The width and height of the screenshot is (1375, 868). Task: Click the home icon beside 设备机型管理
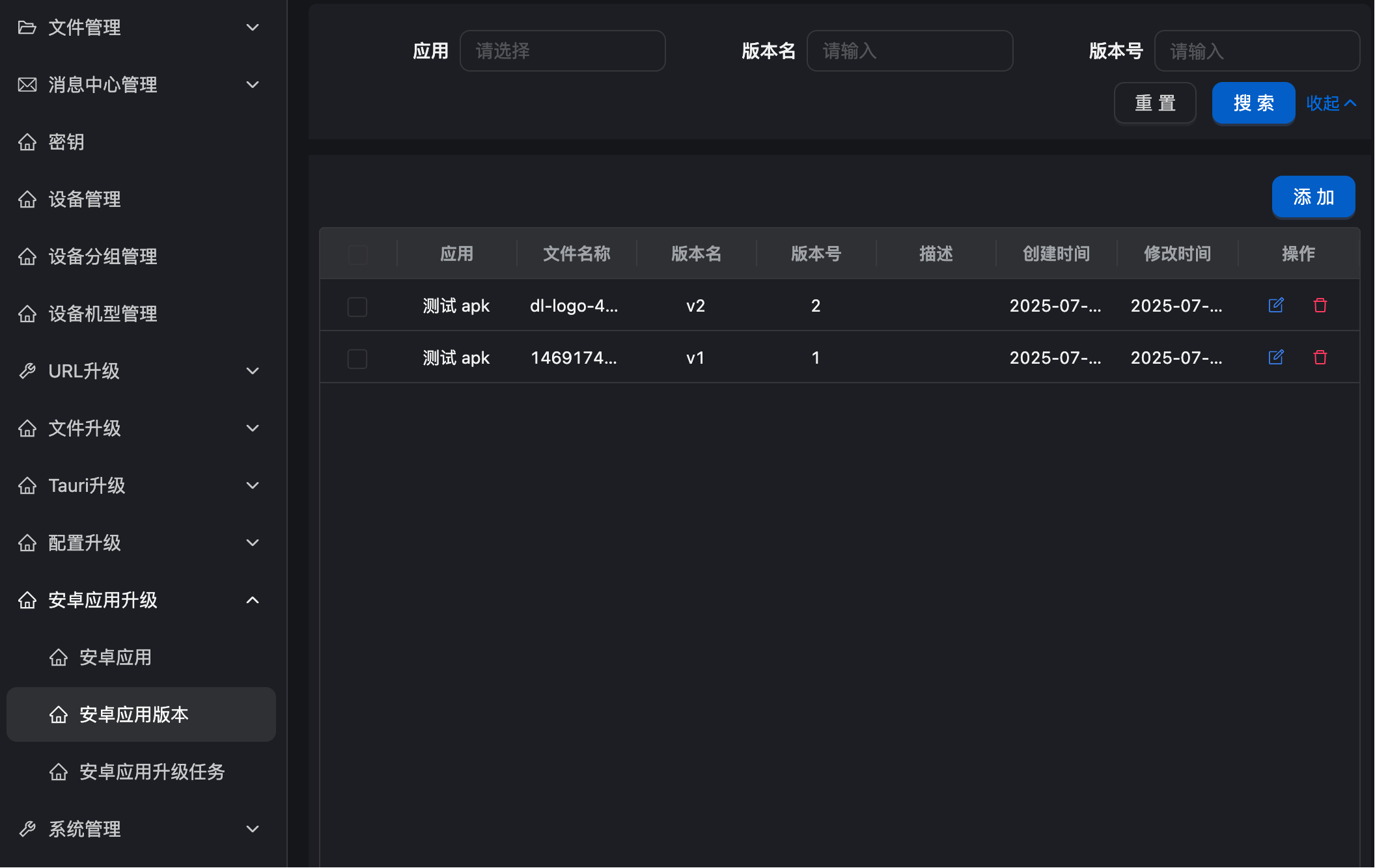27,314
